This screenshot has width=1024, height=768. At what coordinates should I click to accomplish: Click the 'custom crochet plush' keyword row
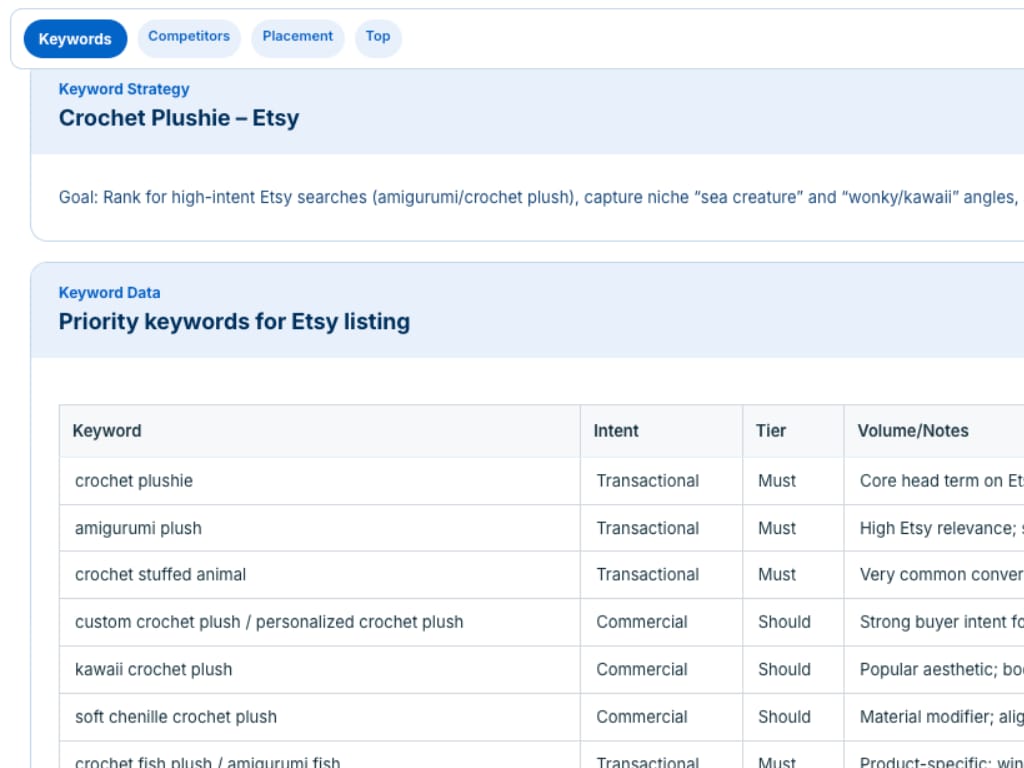[269, 622]
